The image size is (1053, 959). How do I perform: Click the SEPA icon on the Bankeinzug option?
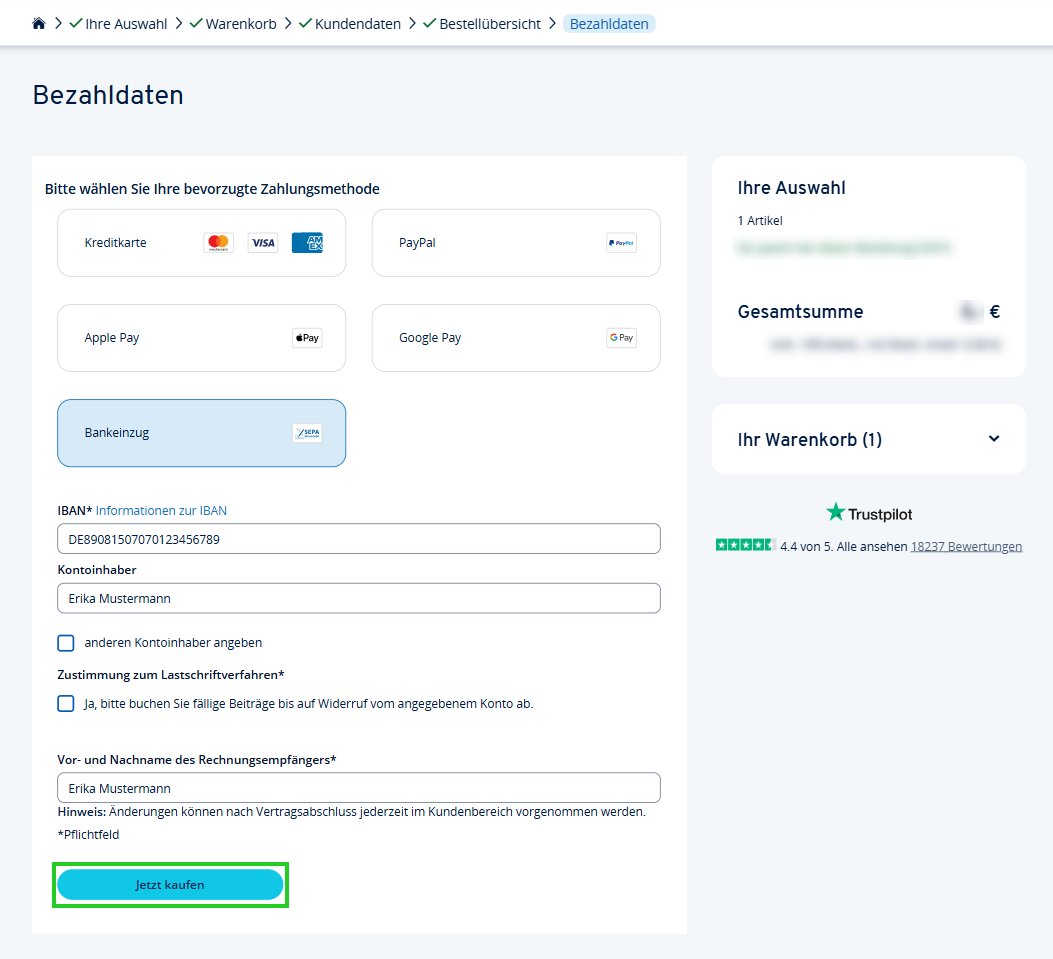pyautogui.click(x=307, y=432)
